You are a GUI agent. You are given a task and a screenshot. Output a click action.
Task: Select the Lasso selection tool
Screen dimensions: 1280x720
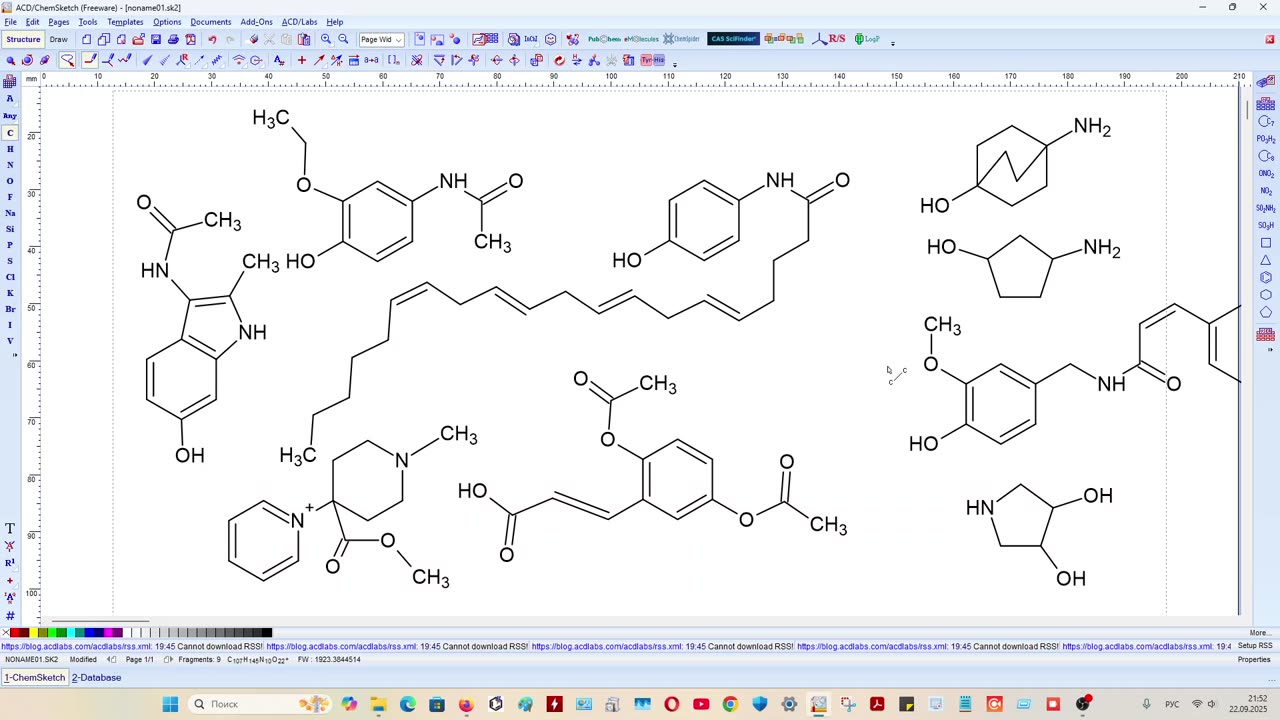67,60
